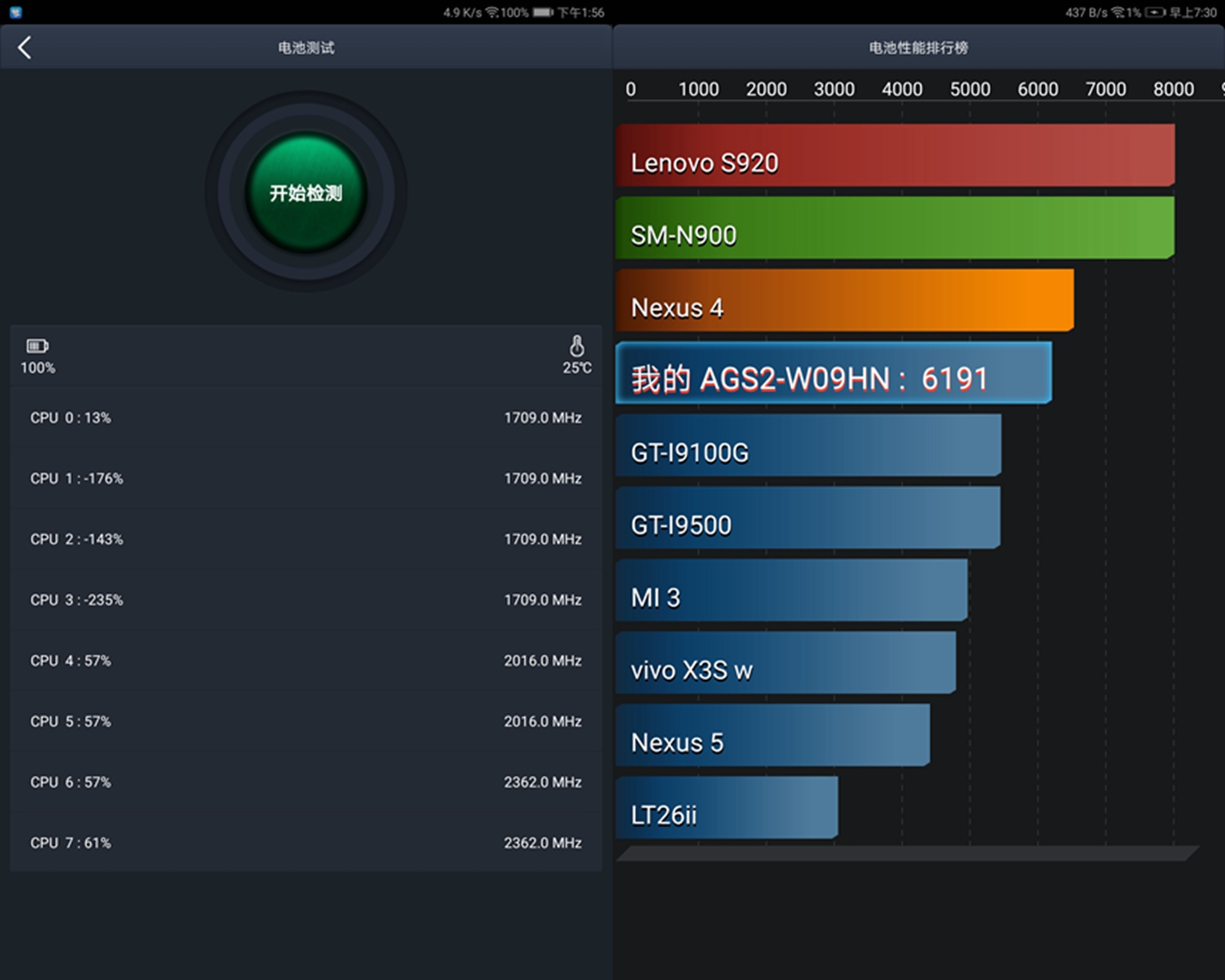This screenshot has width=1225, height=980.
Task: Click the CPU 6 : 57% usage label
Action: point(70,782)
